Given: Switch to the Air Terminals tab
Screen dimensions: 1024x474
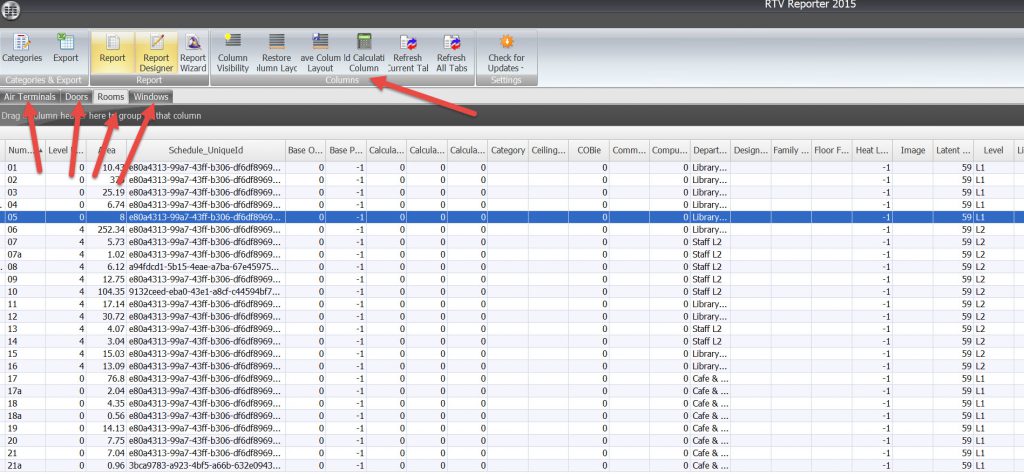Looking at the screenshot, I should [30, 97].
